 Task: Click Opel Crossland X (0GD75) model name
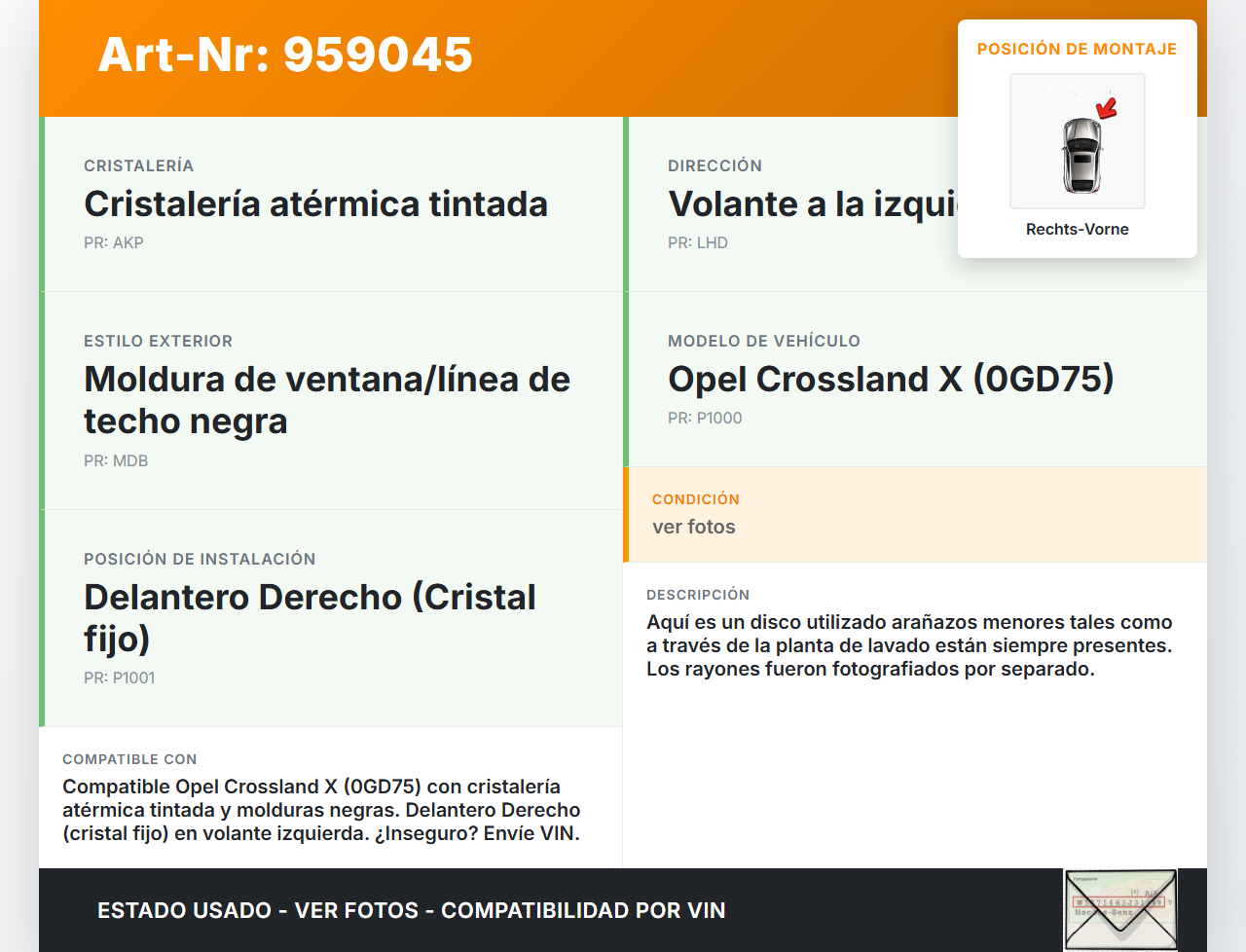click(891, 380)
